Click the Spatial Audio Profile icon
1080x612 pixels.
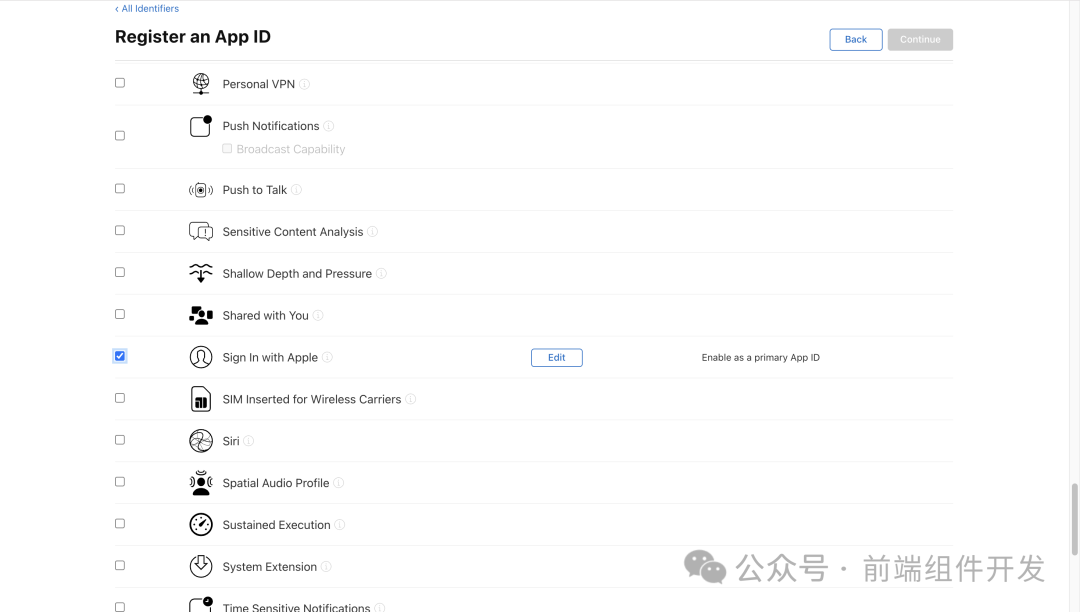[200, 483]
